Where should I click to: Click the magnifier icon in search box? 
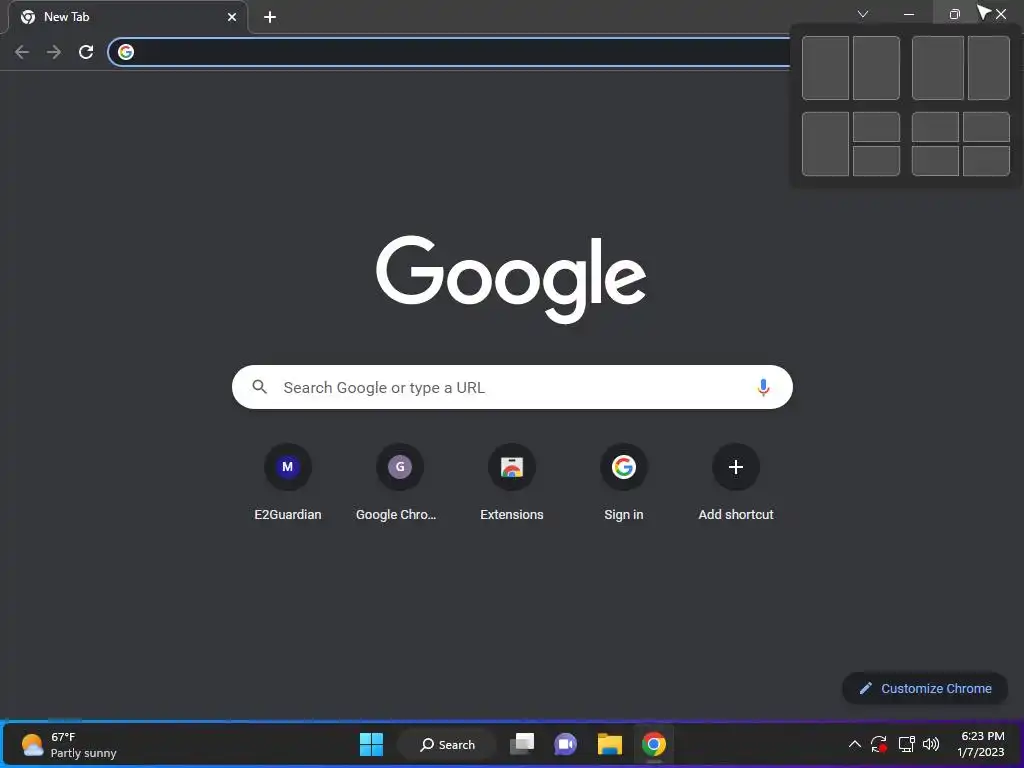pyautogui.click(x=259, y=387)
